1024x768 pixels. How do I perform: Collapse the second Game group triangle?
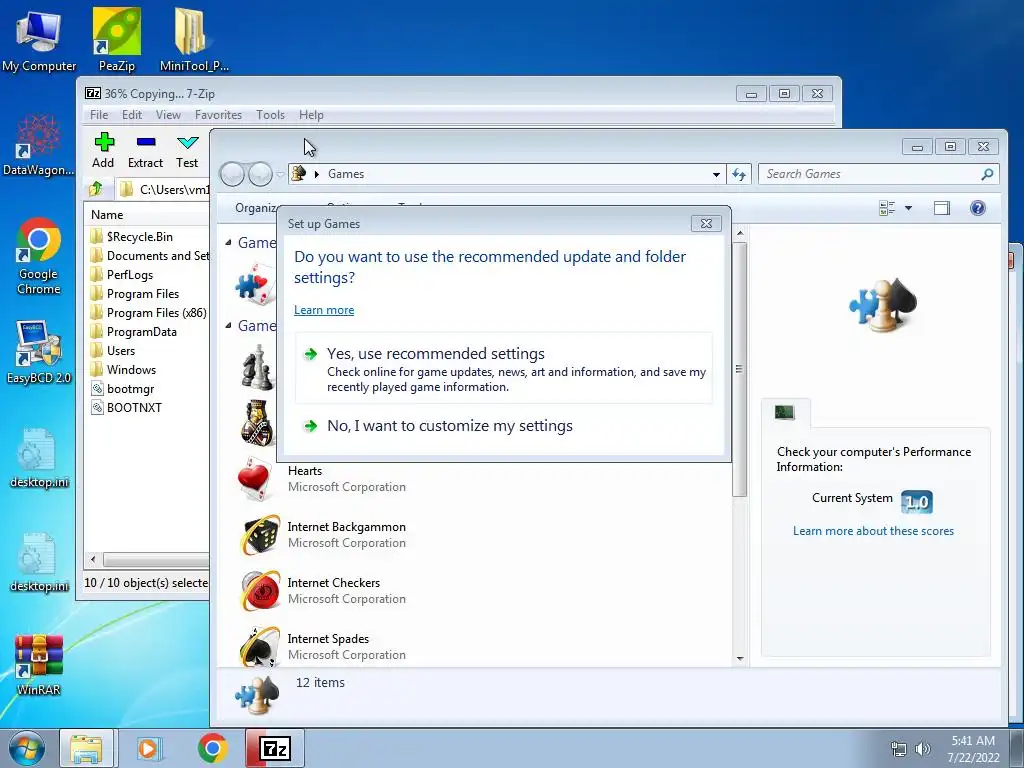(x=228, y=325)
